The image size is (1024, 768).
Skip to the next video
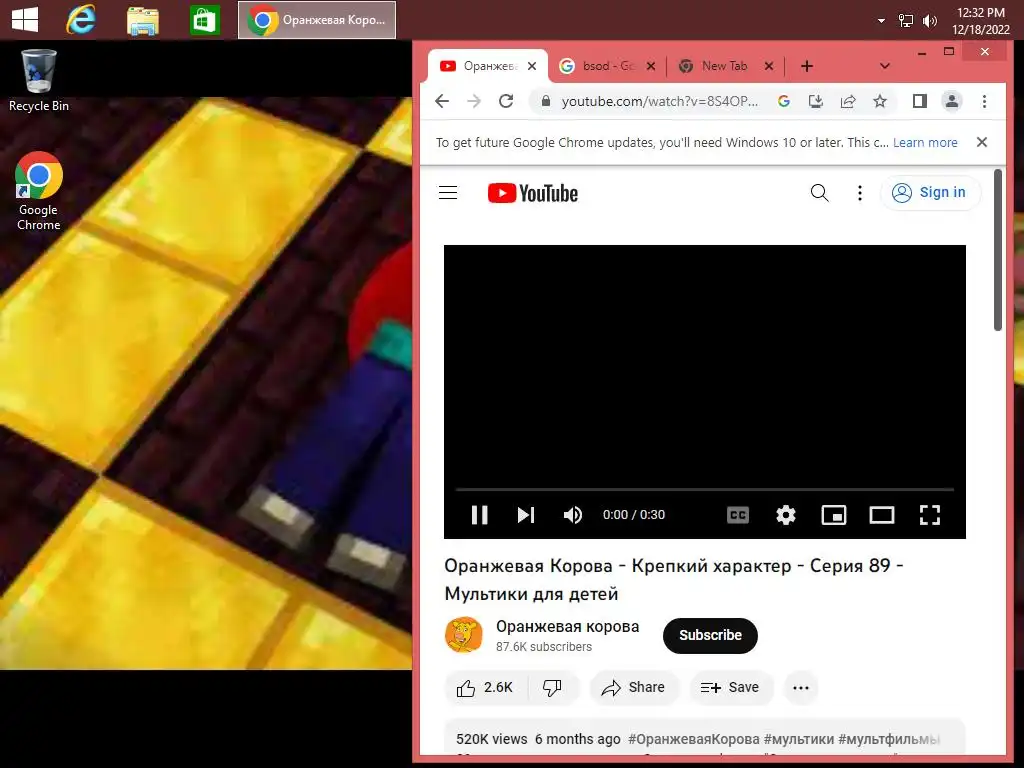click(x=526, y=515)
